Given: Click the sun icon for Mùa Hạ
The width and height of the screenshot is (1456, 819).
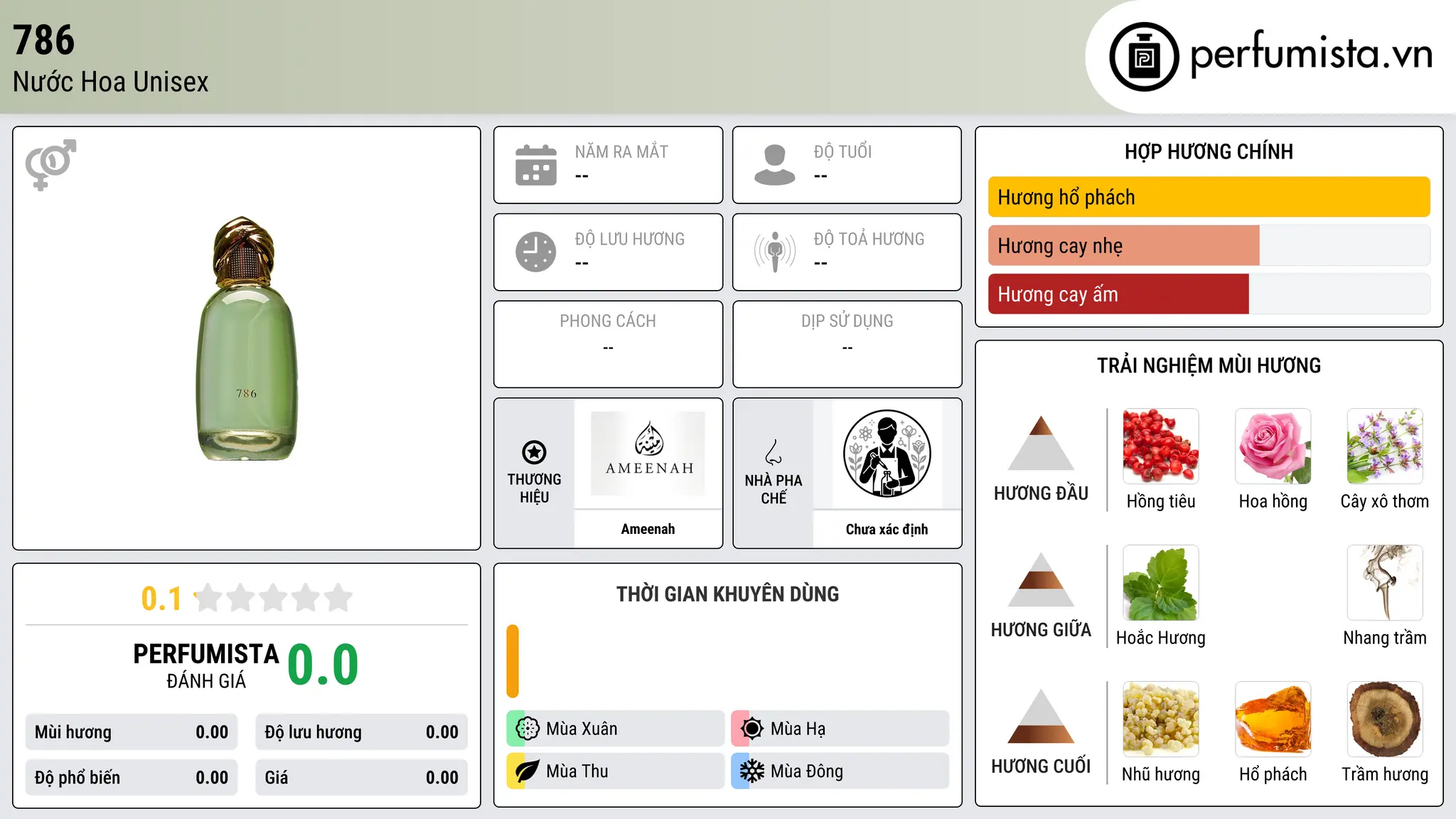Looking at the screenshot, I should [751, 729].
